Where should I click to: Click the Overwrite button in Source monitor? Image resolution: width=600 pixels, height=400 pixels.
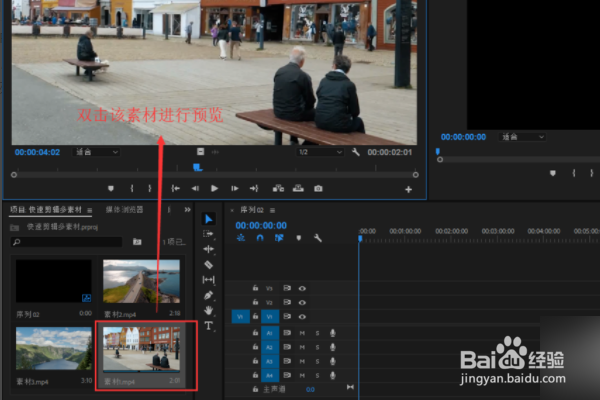point(298,188)
